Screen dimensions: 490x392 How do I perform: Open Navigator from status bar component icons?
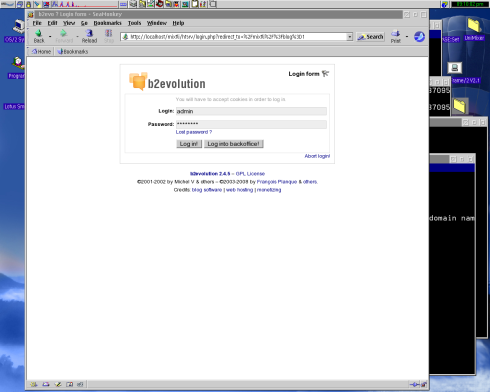click(34, 384)
